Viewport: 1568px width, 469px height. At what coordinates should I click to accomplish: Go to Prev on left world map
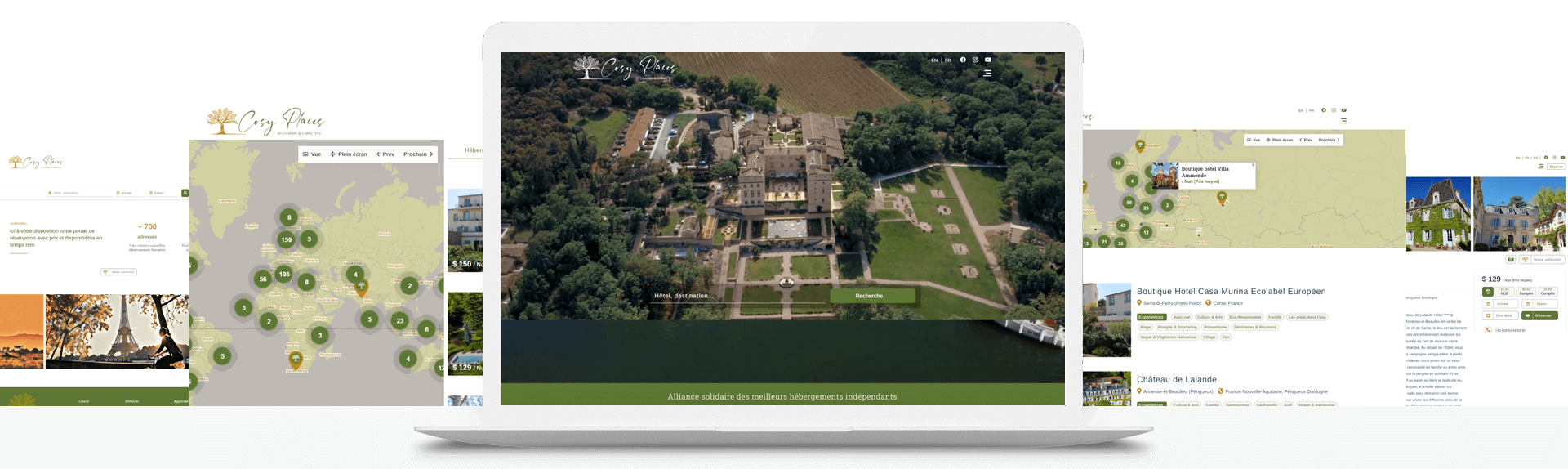[385, 154]
